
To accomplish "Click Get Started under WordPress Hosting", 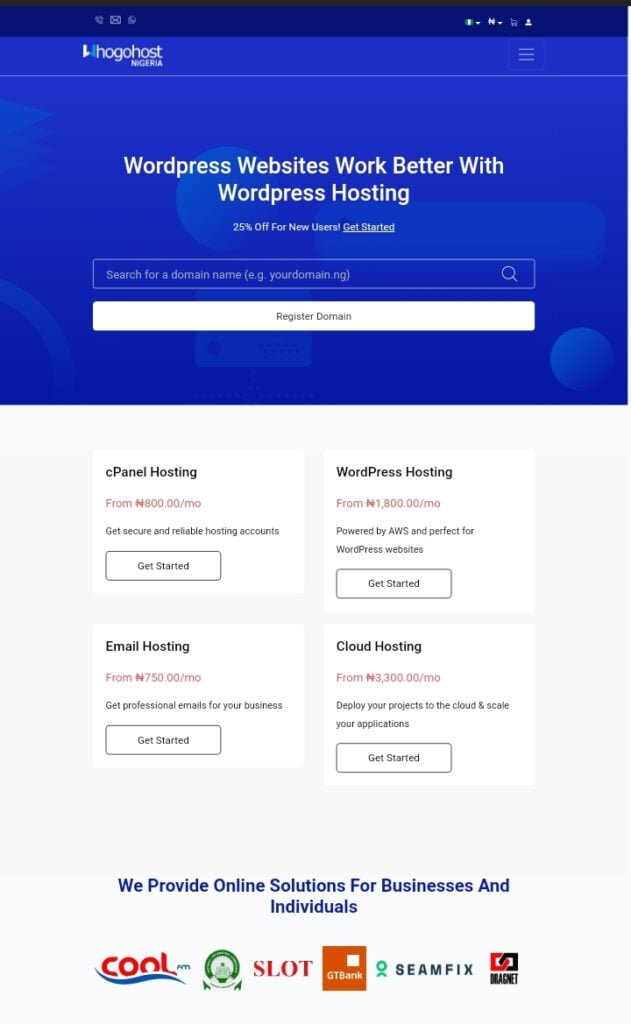I will (x=393, y=584).
